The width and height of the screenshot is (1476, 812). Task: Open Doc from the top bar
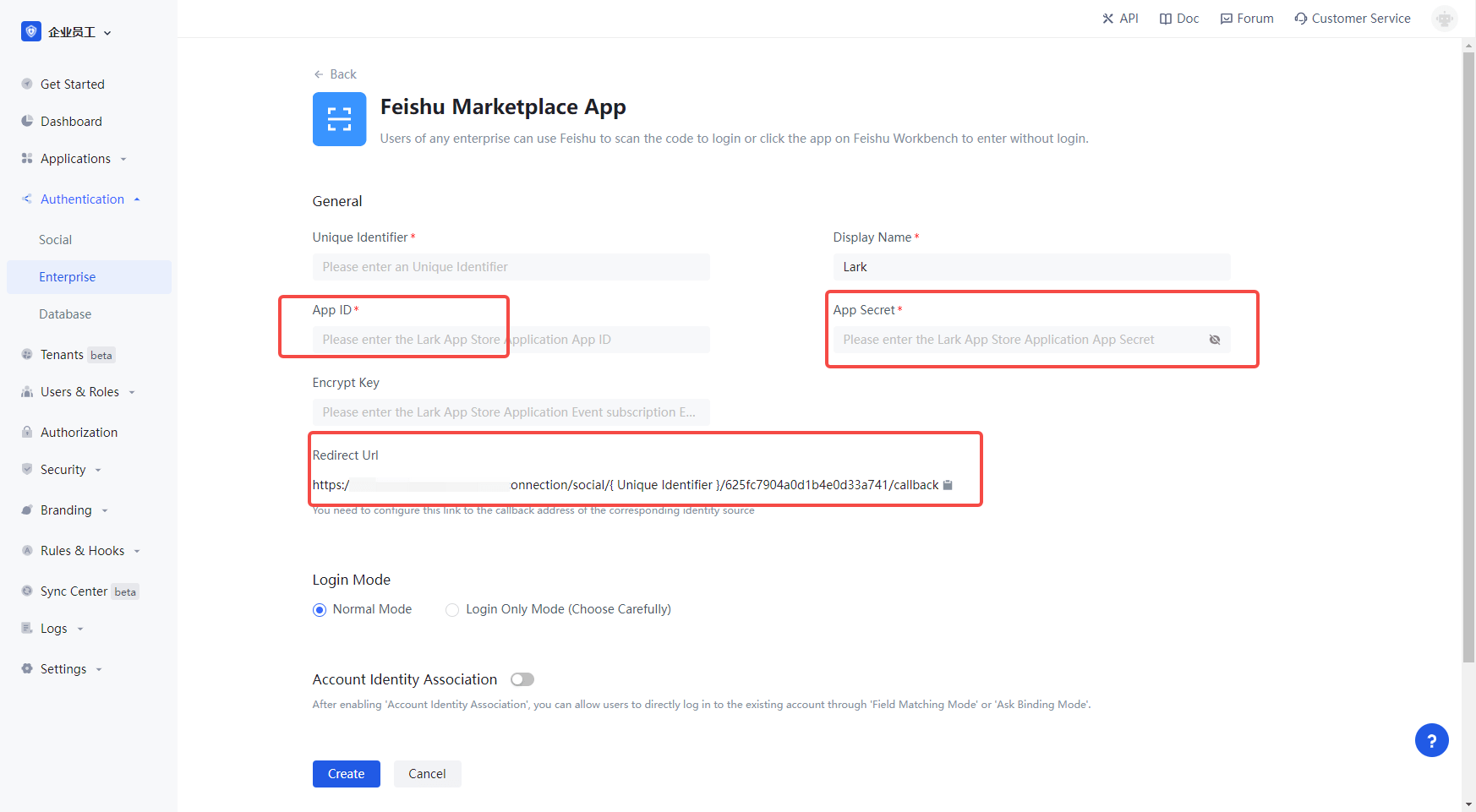coord(1178,19)
